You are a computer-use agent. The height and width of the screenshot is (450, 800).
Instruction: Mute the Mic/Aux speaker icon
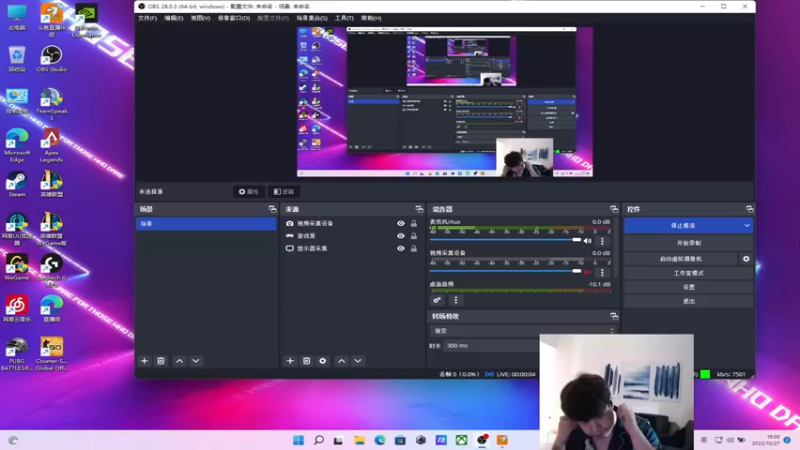(588, 241)
